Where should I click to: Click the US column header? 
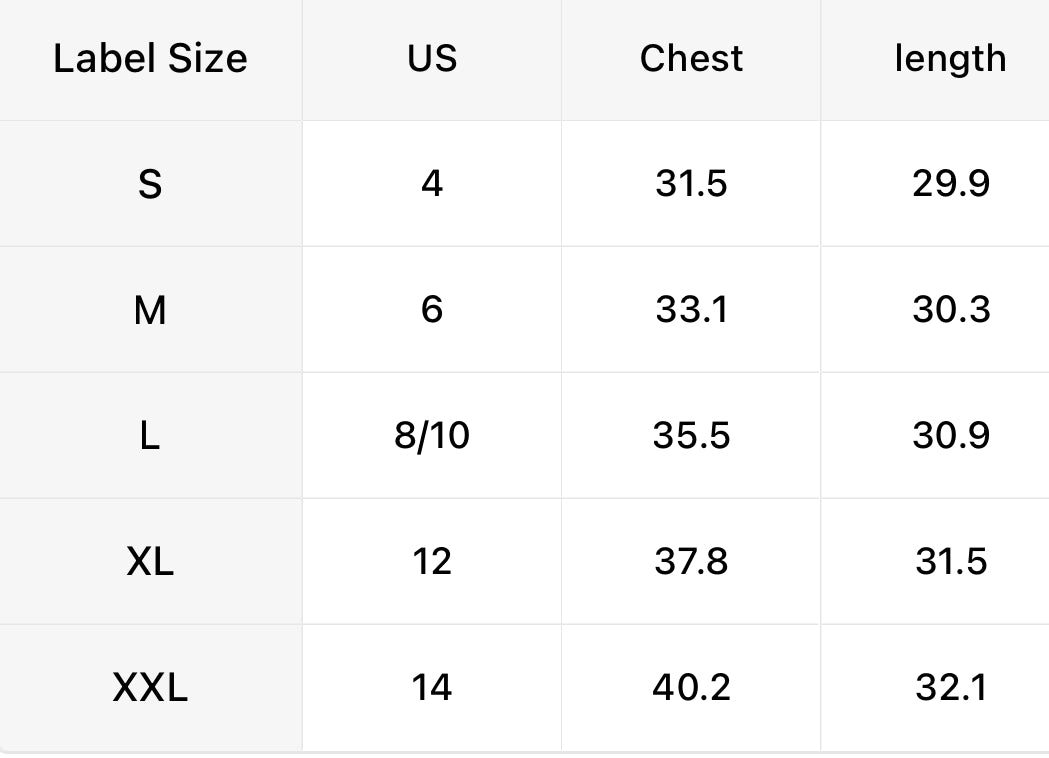coord(432,59)
